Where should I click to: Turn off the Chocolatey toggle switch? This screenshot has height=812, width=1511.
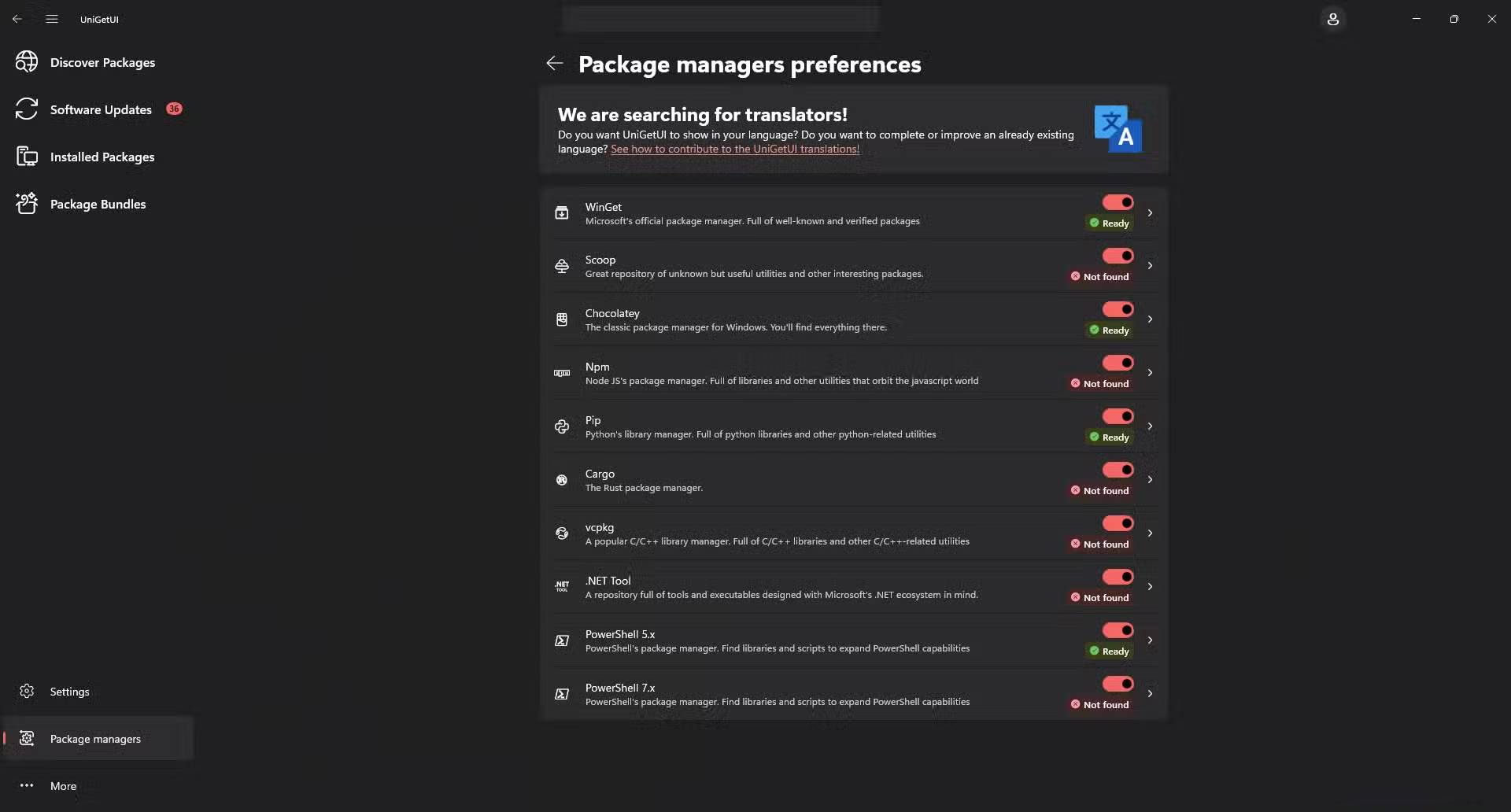coord(1118,309)
